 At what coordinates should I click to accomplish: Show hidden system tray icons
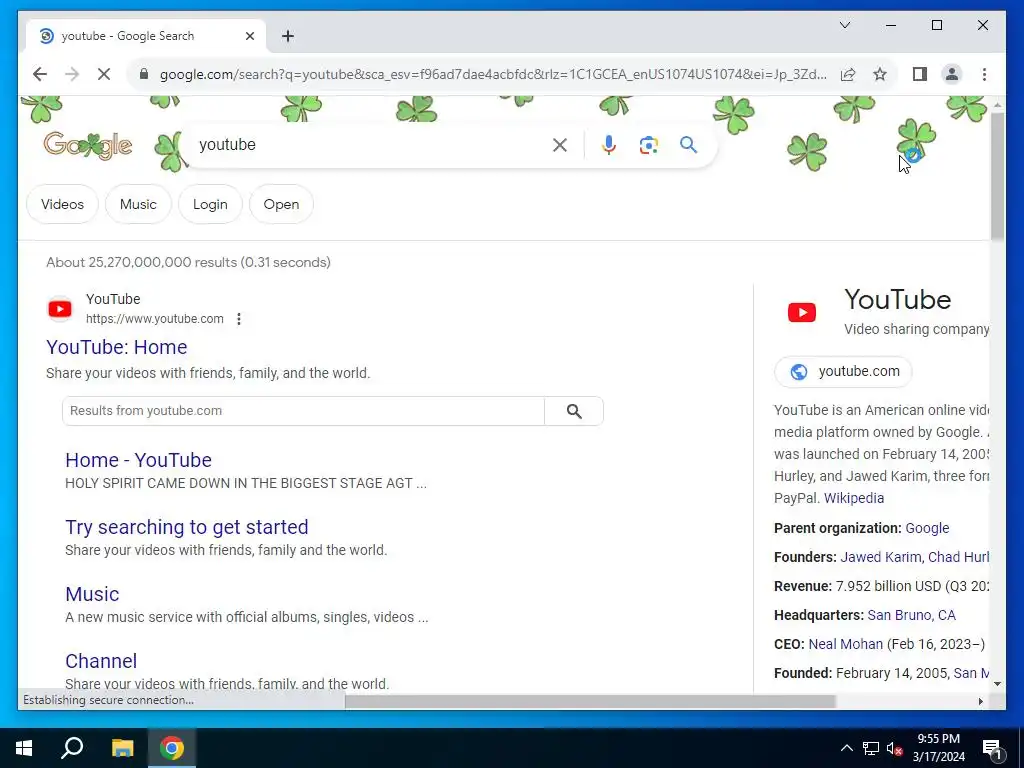coord(846,748)
